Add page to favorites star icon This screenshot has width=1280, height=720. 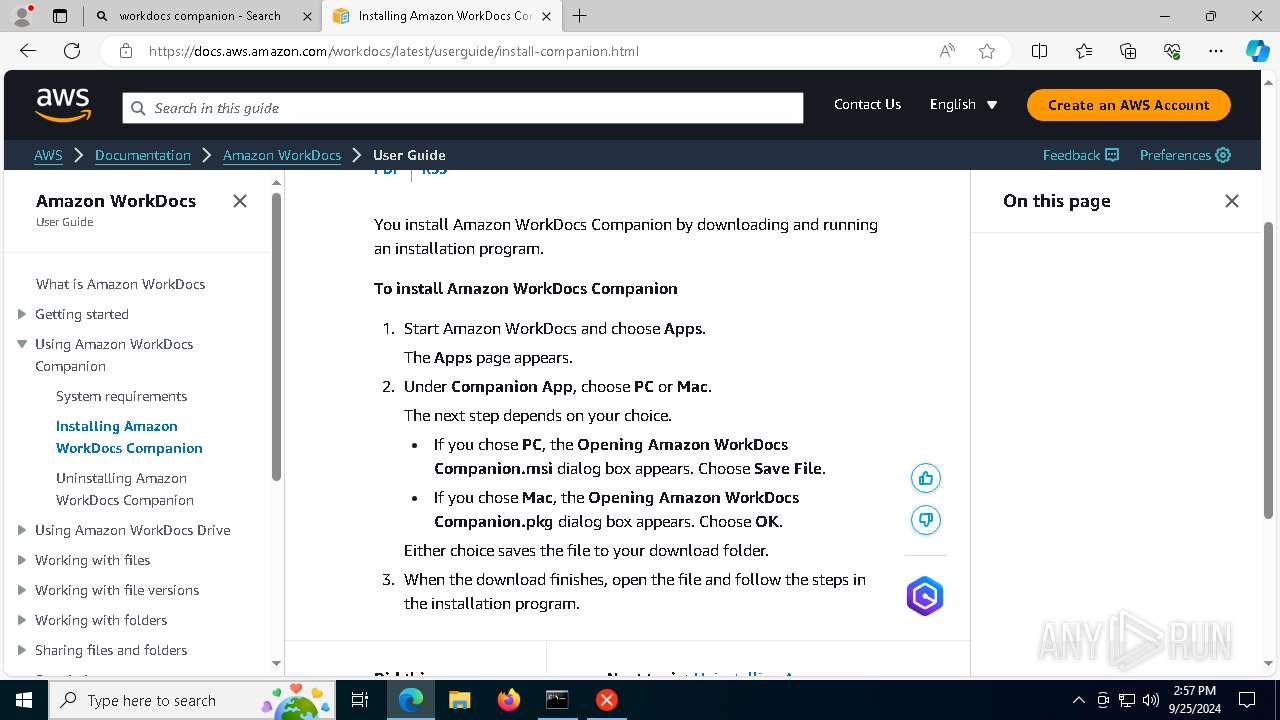987,51
